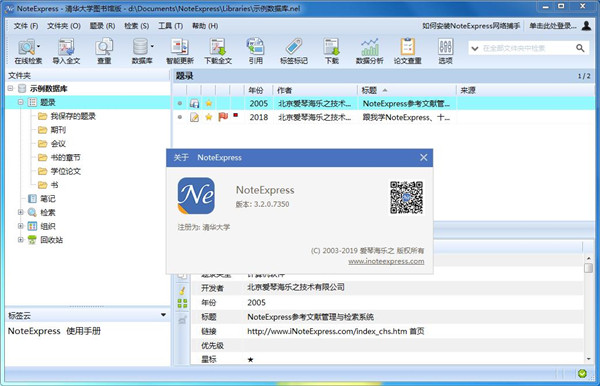Click the red flag icon of 2018 record
Viewport: 600px width, 386px height.
tap(223, 117)
